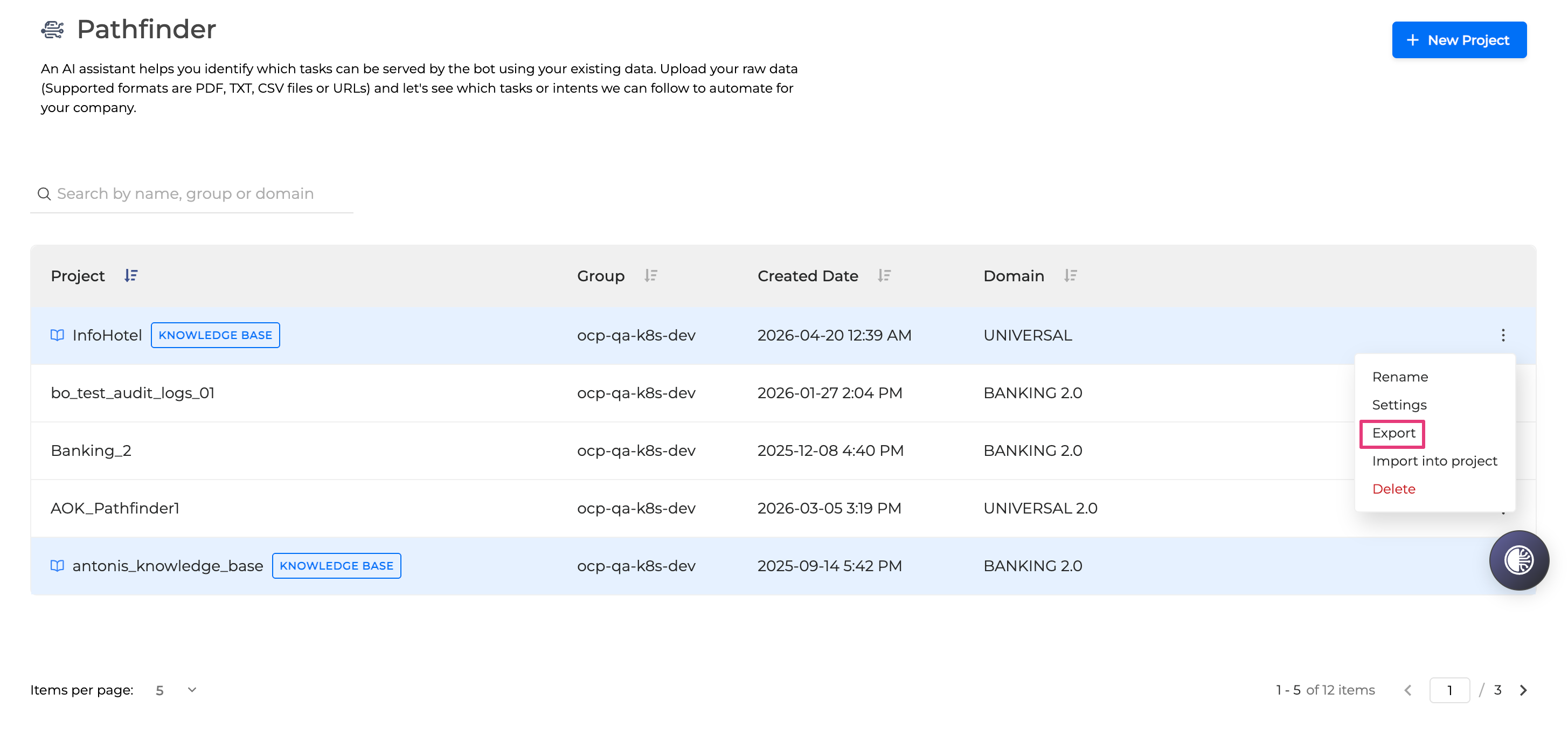Screen dimensions: 1568x735
Task: Create a New Project
Action: coord(1459,40)
